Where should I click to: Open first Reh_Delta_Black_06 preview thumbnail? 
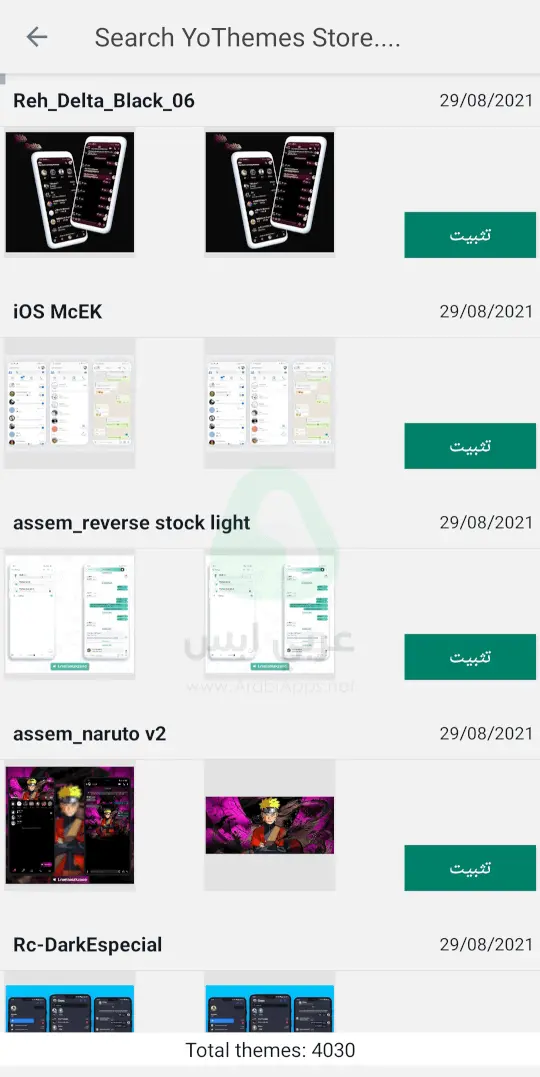tap(70, 192)
